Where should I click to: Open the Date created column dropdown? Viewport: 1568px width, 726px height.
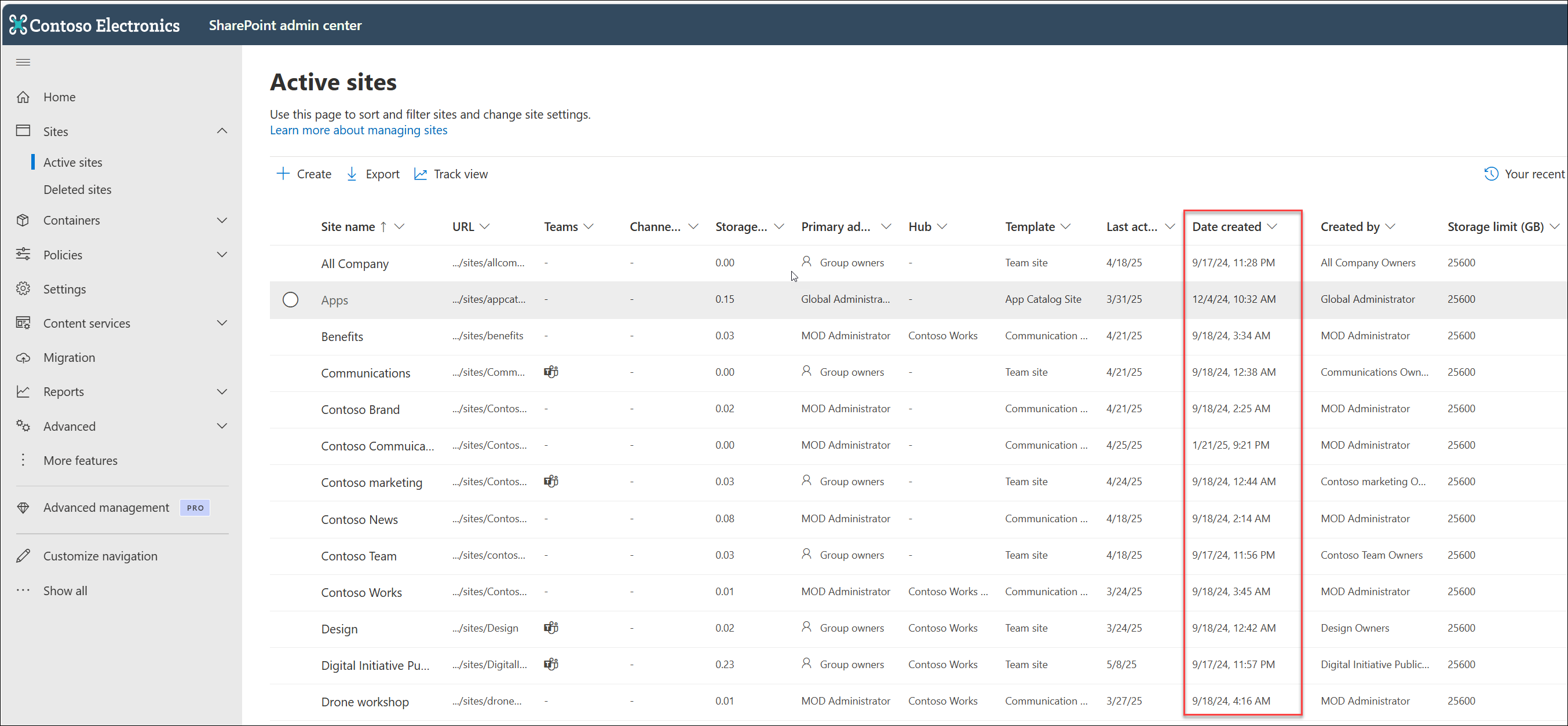click(1272, 226)
